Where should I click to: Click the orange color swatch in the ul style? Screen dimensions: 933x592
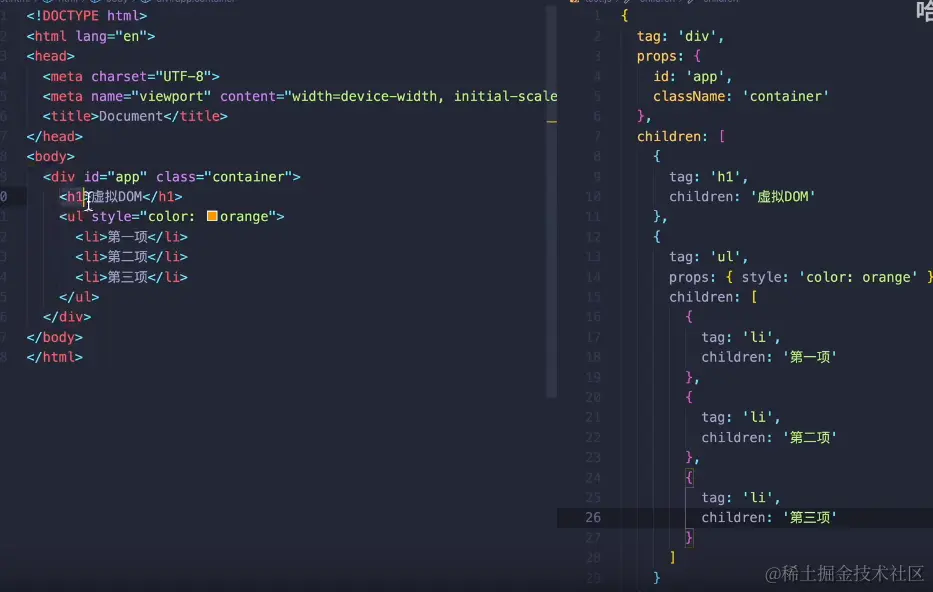pyautogui.click(x=212, y=216)
